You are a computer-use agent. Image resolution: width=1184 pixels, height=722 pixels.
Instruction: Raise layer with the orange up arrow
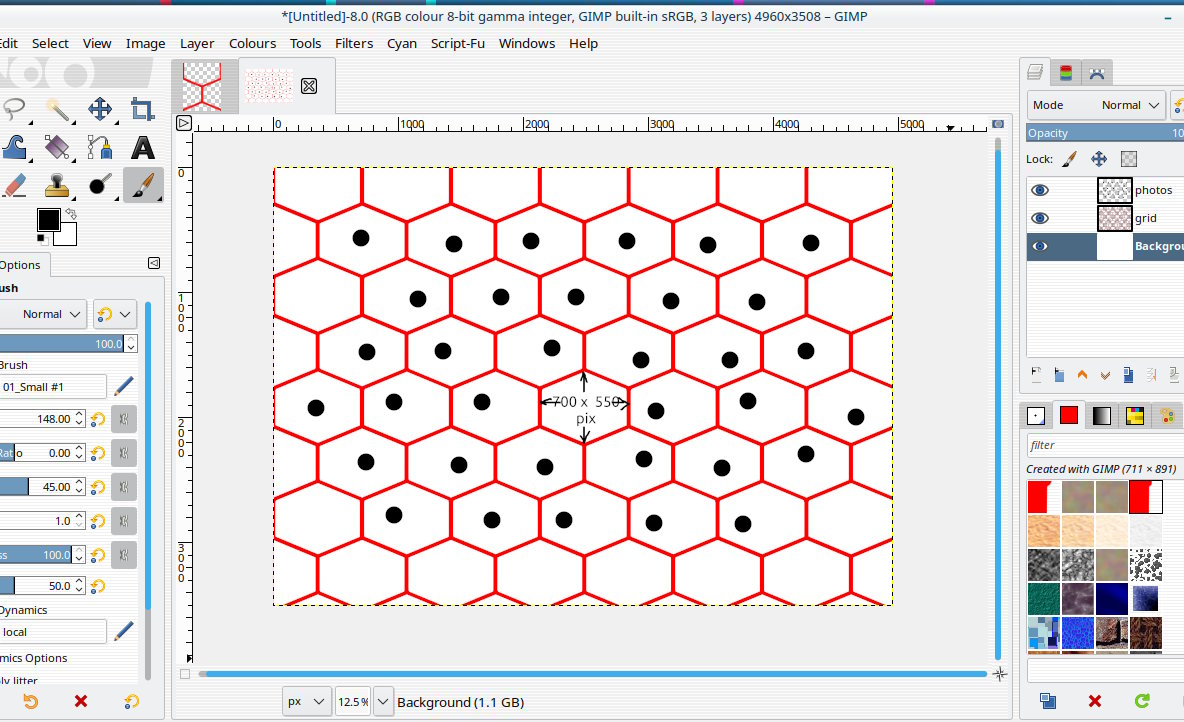[1082, 375]
